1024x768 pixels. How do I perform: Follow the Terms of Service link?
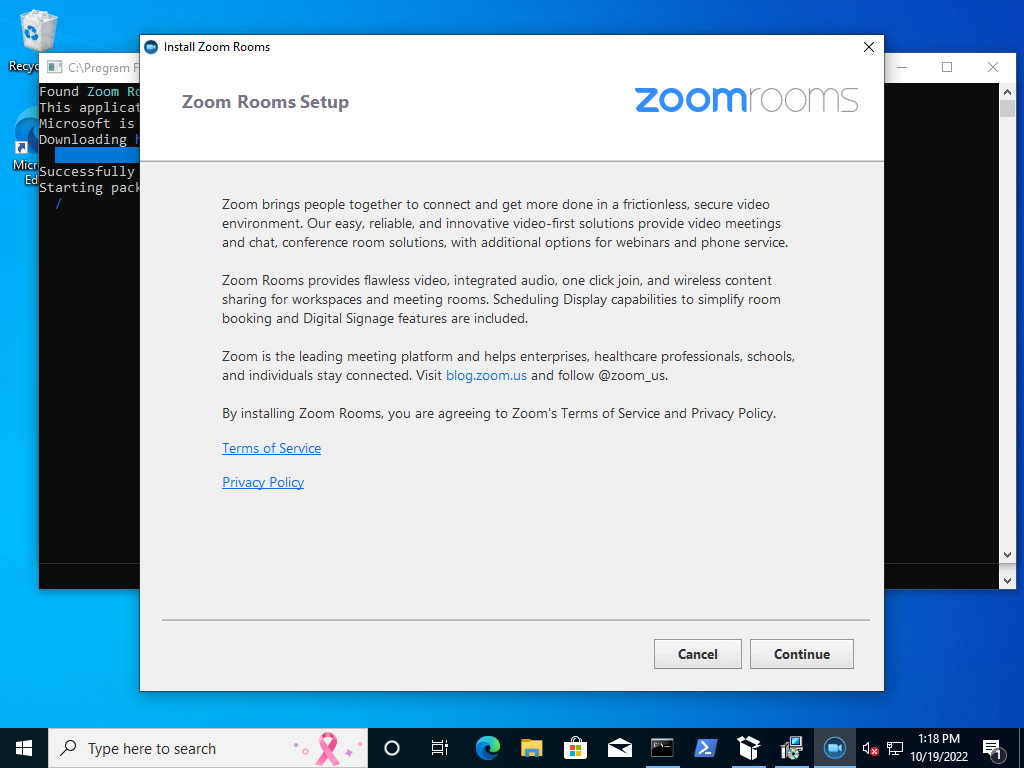tap(271, 448)
